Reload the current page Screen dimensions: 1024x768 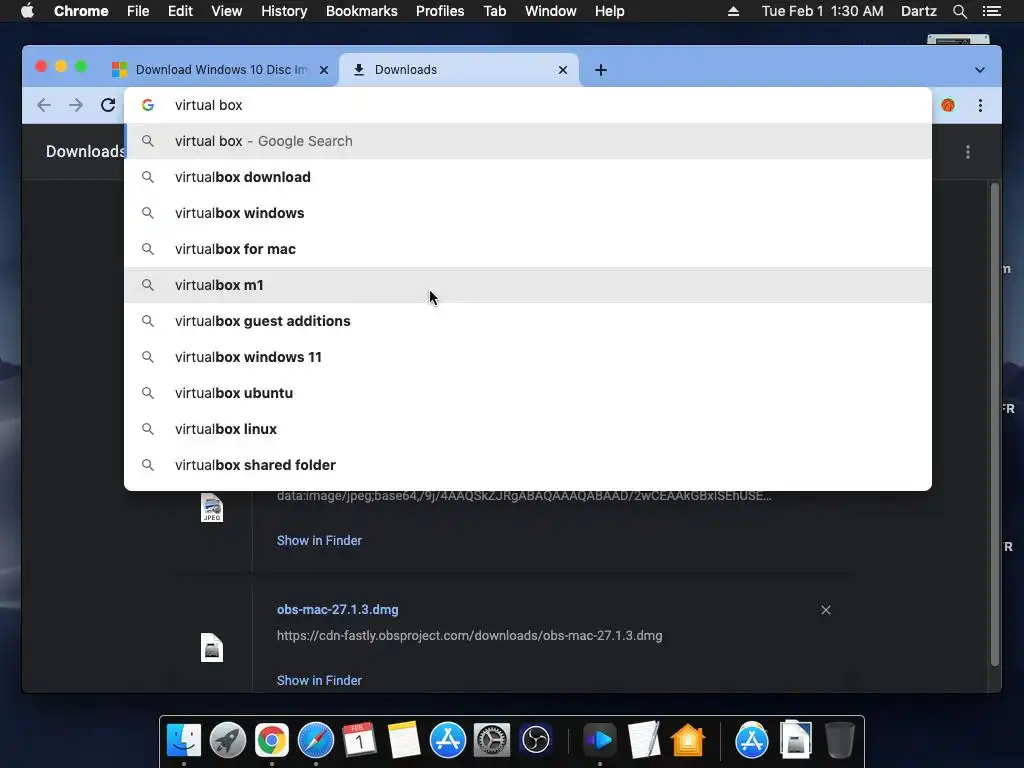click(x=108, y=105)
